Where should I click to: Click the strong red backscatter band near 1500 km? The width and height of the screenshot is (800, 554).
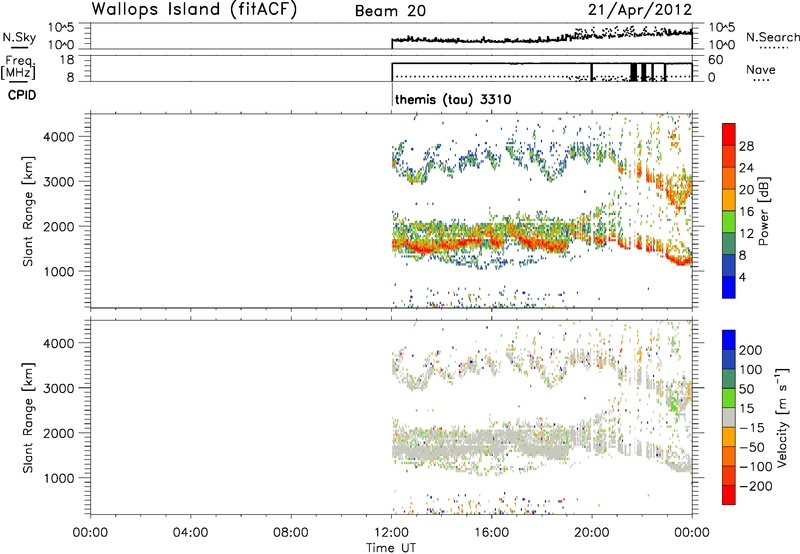[480, 243]
